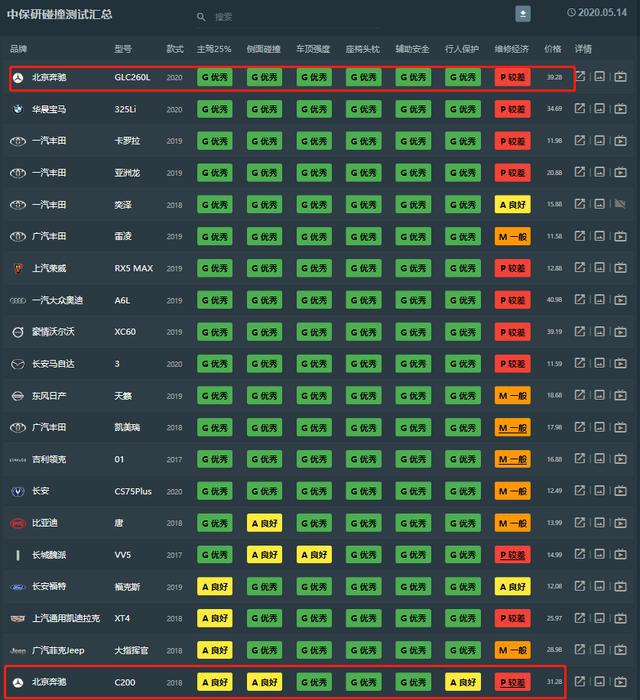Open the external link icon for 比亚迪 唐
Image resolution: width=640 pixels, height=700 pixels.
(x=580, y=522)
